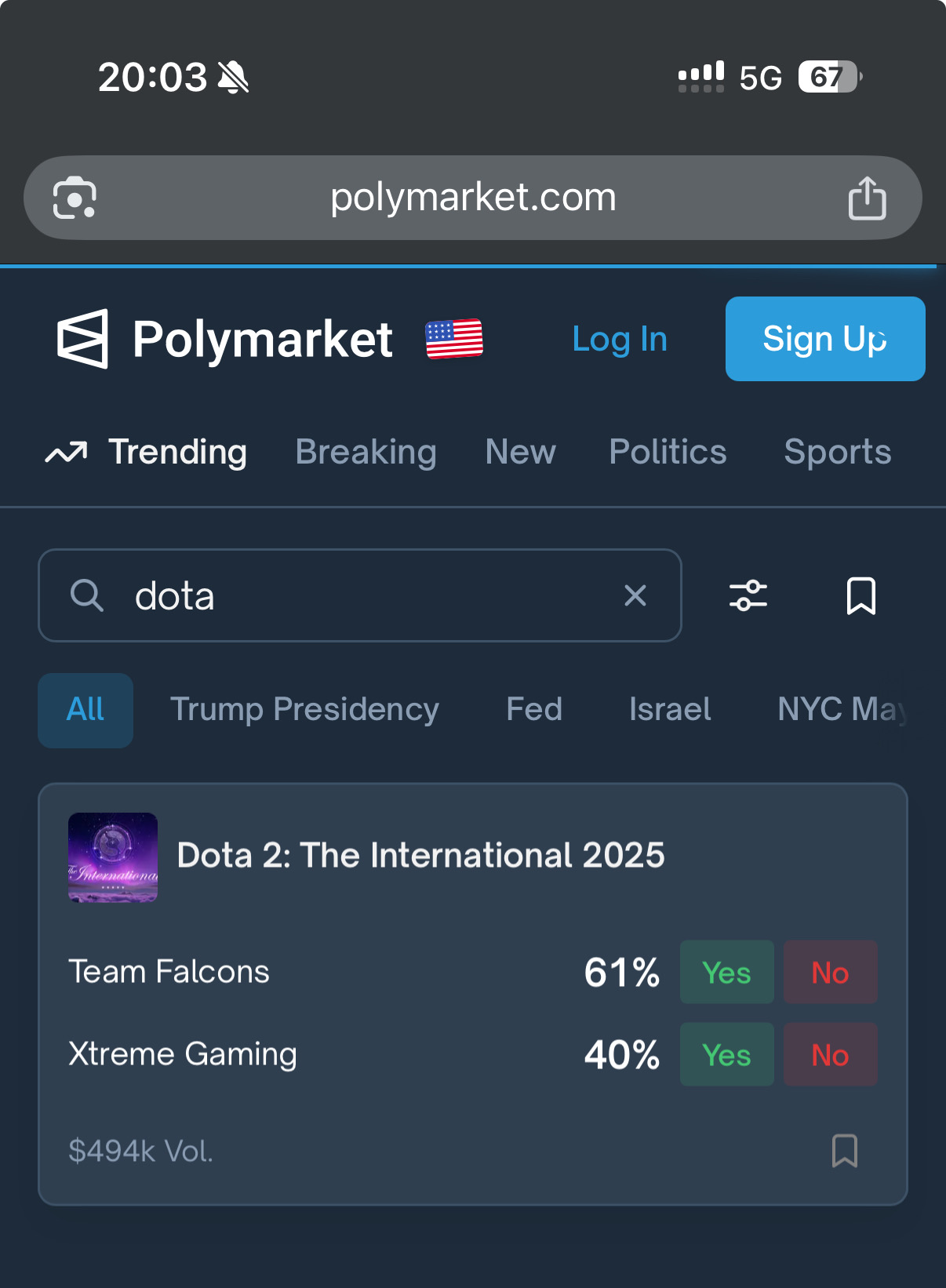Click the Polymarket logo icon
This screenshot has height=1288, width=946.
82,339
